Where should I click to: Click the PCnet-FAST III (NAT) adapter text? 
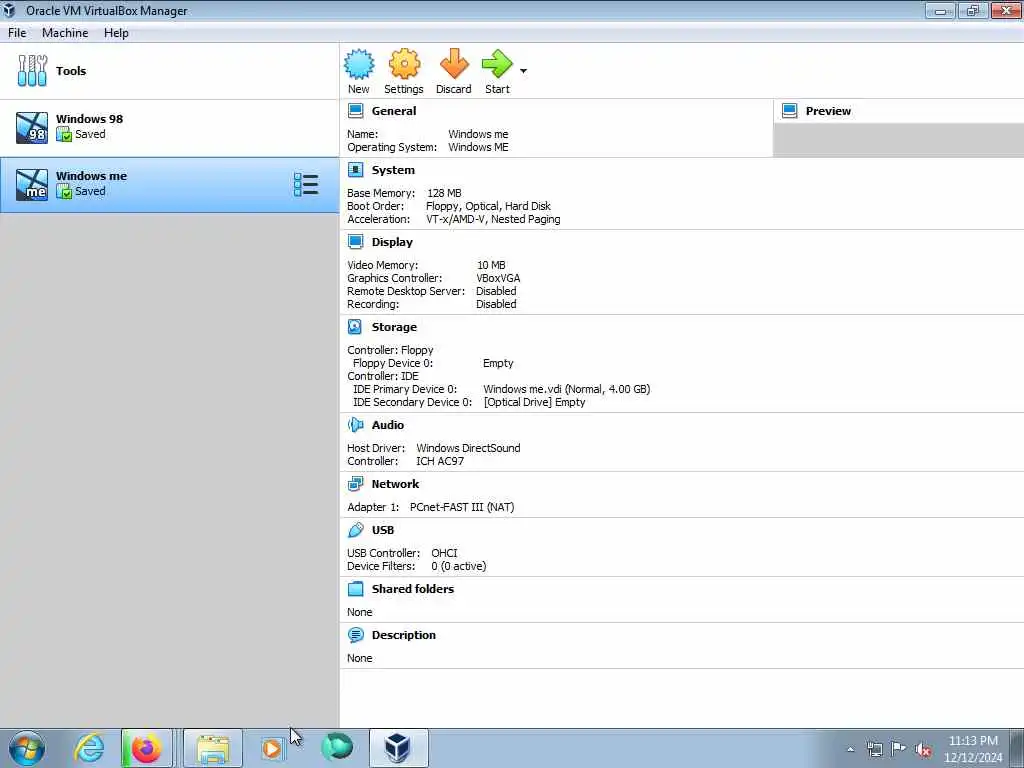pyautogui.click(x=462, y=507)
